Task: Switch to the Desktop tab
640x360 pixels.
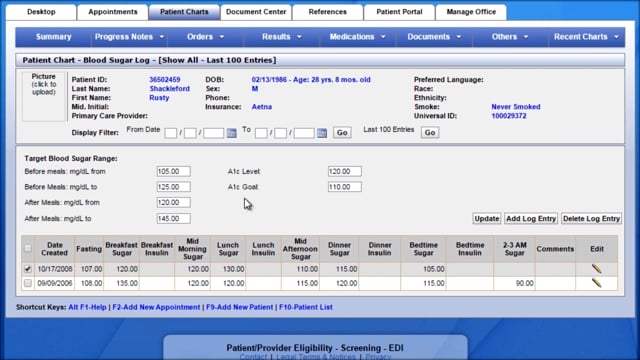Action: pos(41,12)
